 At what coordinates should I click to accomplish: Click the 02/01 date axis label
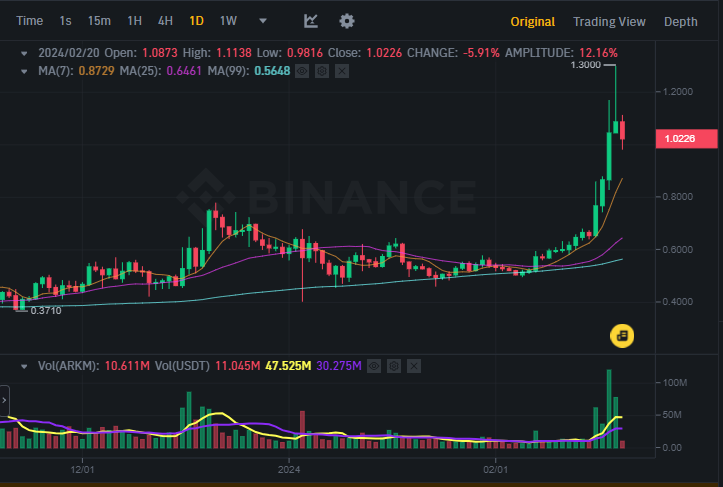(495, 470)
